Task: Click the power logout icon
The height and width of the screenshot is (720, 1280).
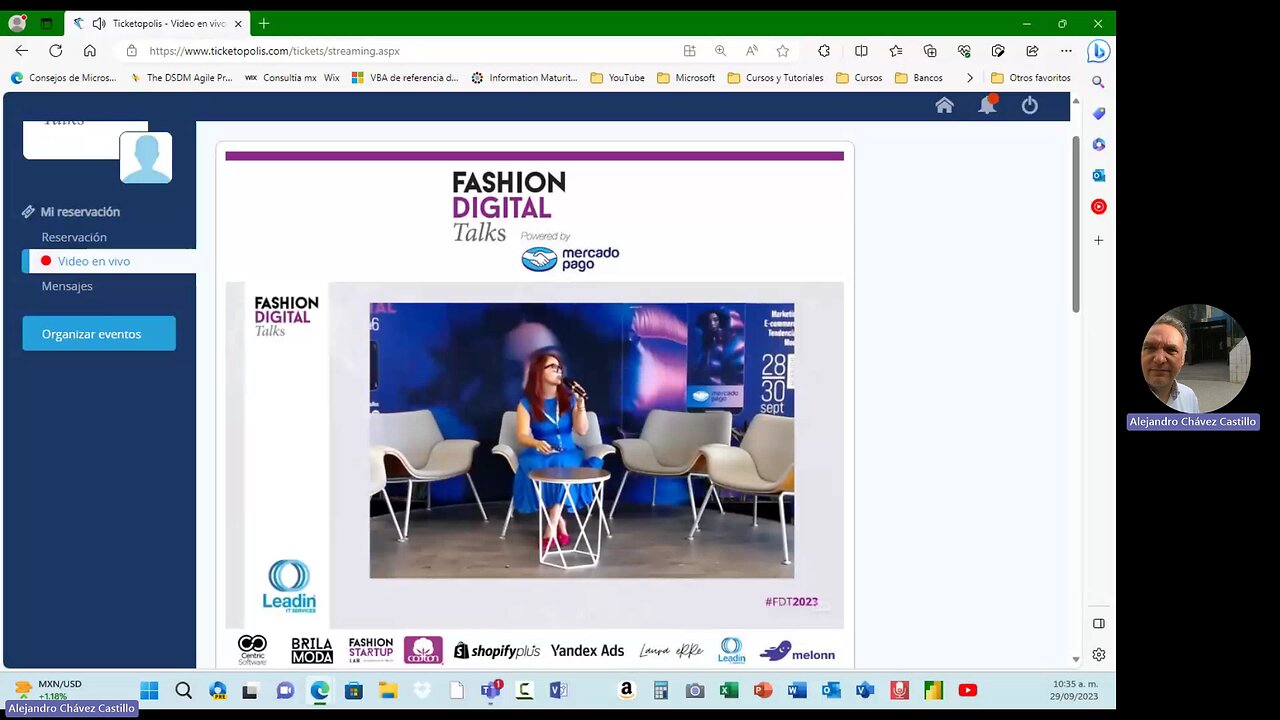Action: click(1030, 106)
